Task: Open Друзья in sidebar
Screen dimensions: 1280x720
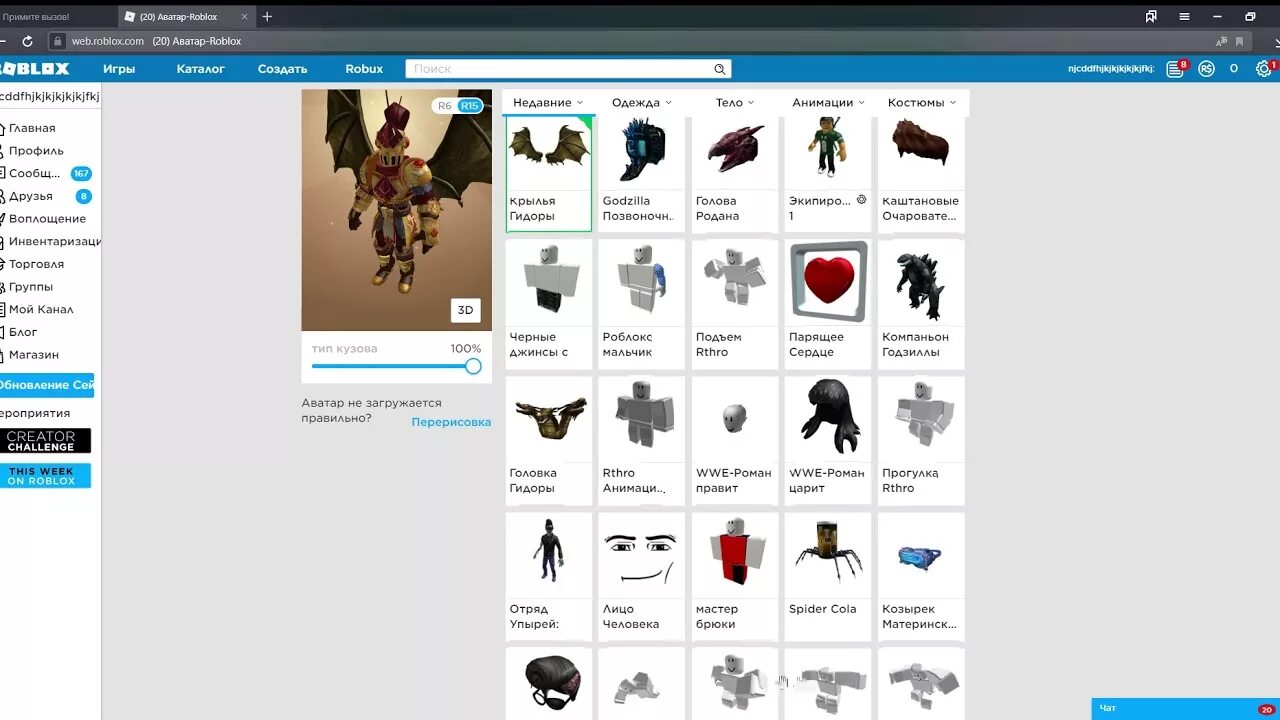Action: [31, 196]
